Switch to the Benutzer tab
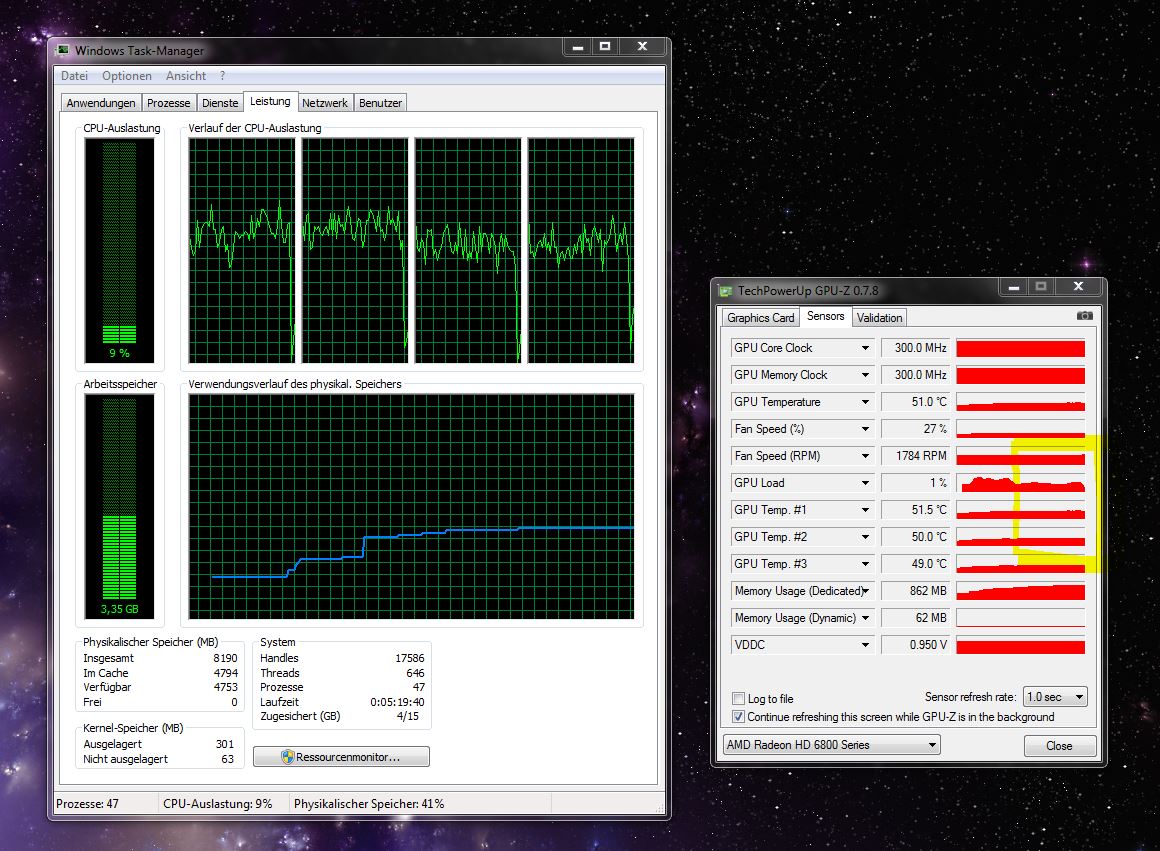The height and width of the screenshot is (851, 1160). pyautogui.click(x=380, y=103)
